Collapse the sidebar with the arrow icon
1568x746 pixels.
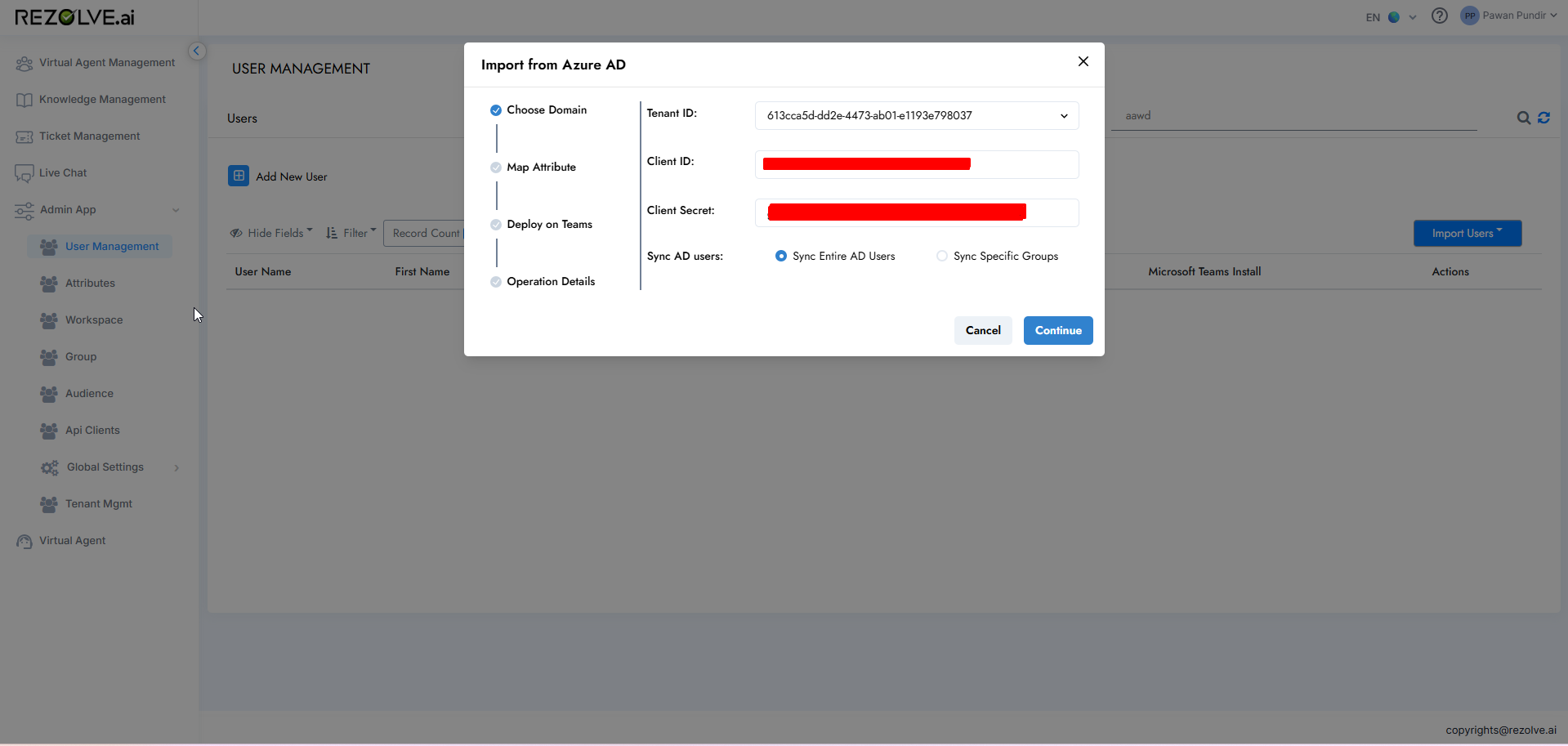click(196, 51)
